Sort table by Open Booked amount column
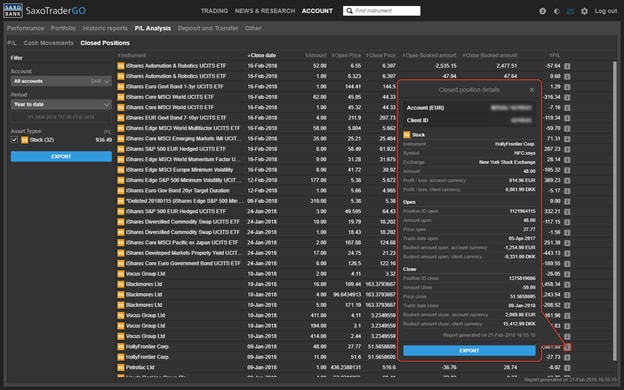The image size is (624, 390). tap(430, 55)
